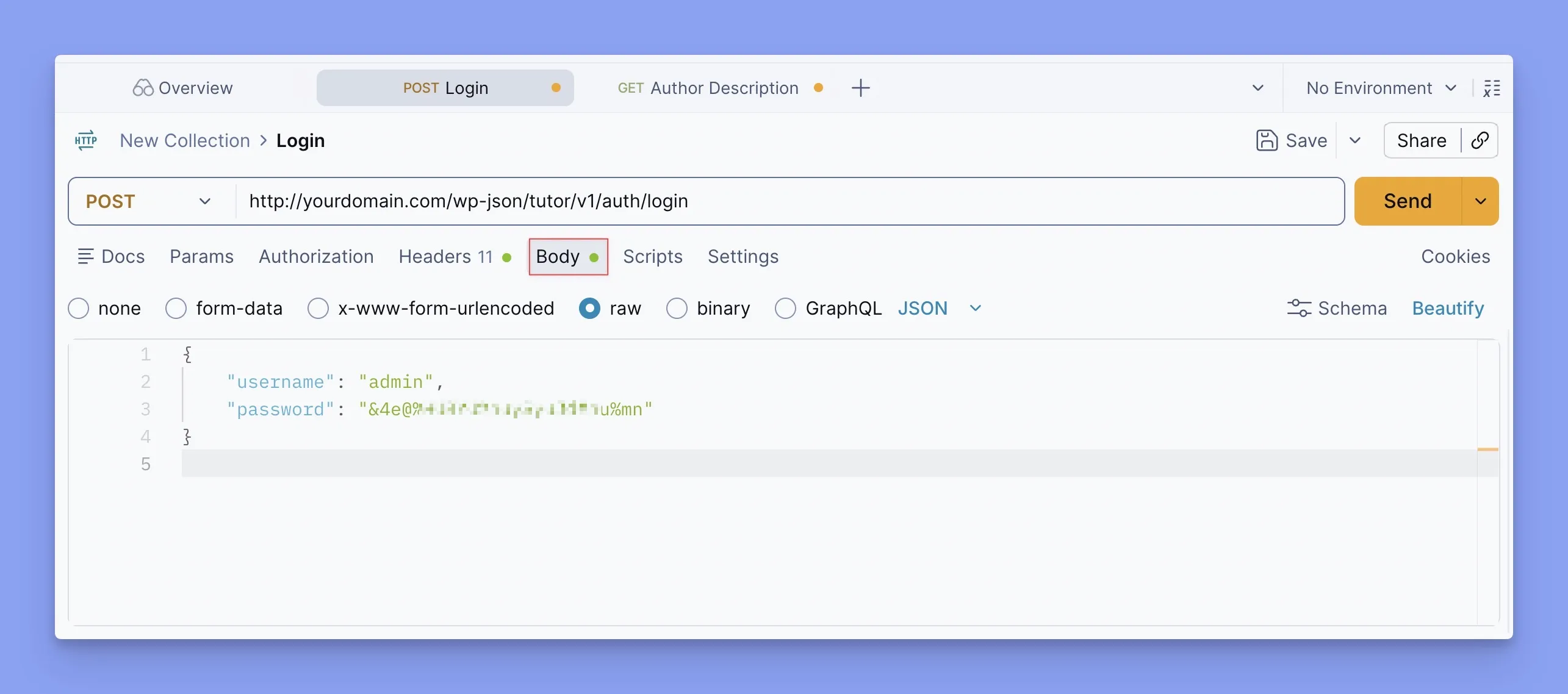Screen dimensions: 1568x694
Task: Go to New Collection breadcrumb
Action: coord(185,140)
